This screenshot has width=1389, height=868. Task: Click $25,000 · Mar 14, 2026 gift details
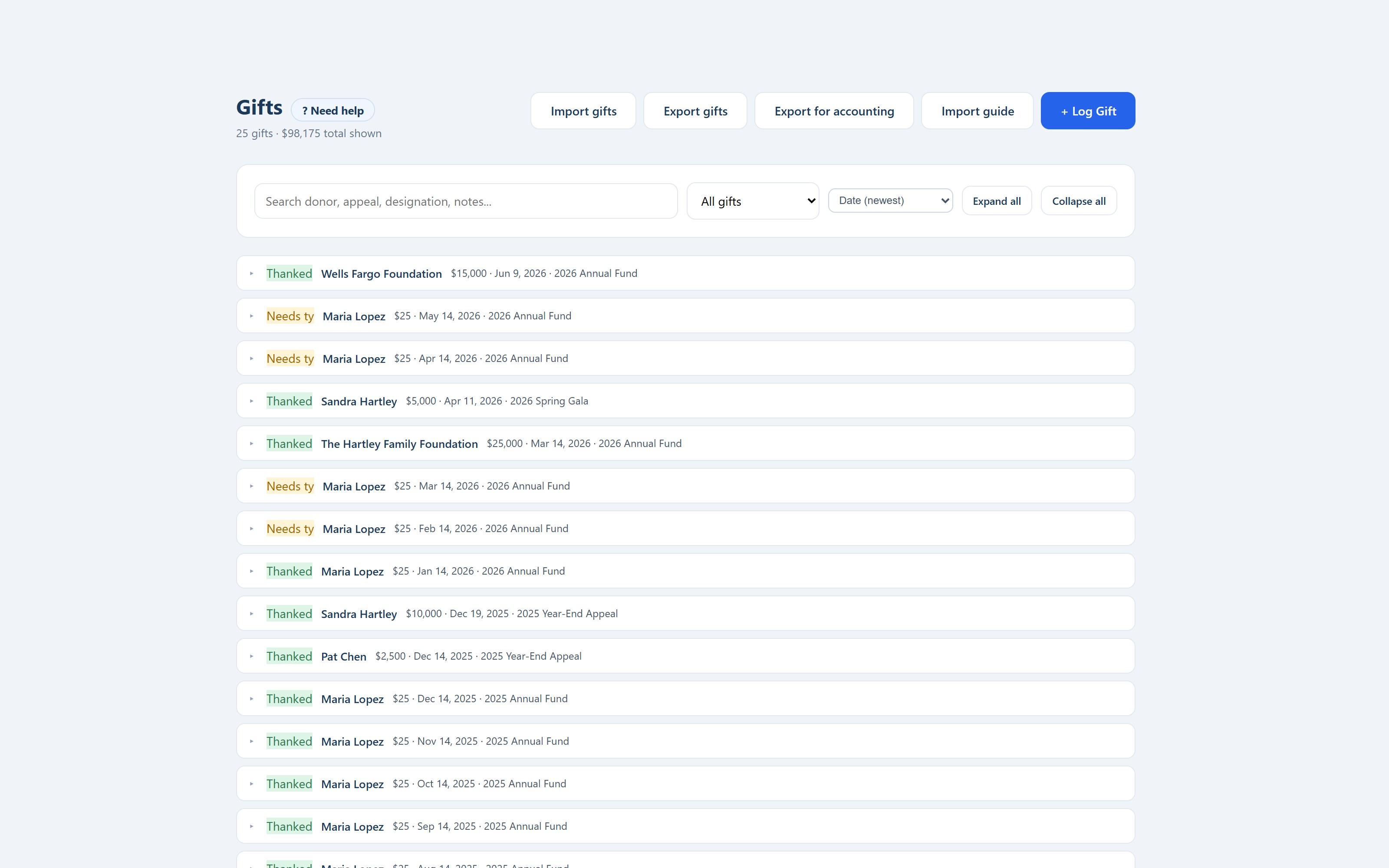click(x=584, y=443)
